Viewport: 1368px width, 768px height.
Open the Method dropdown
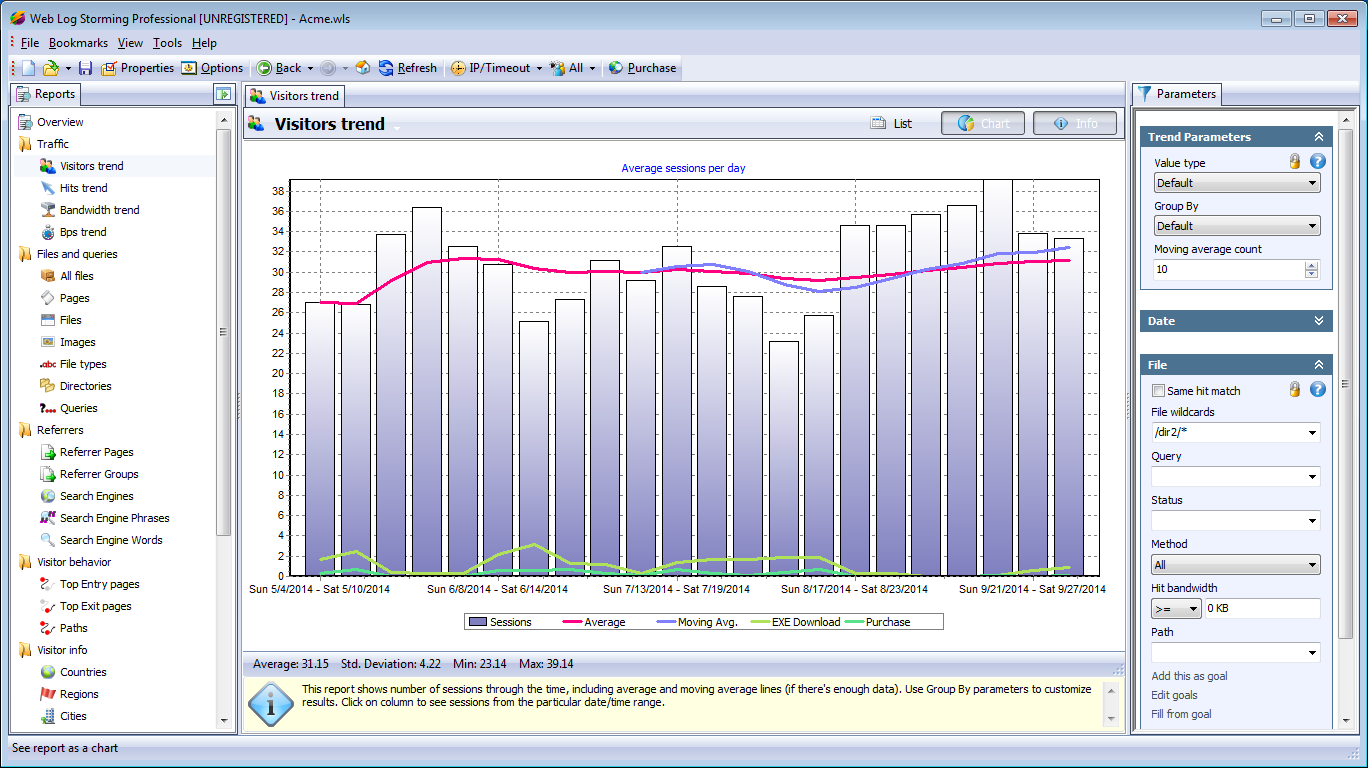tap(1235, 565)
